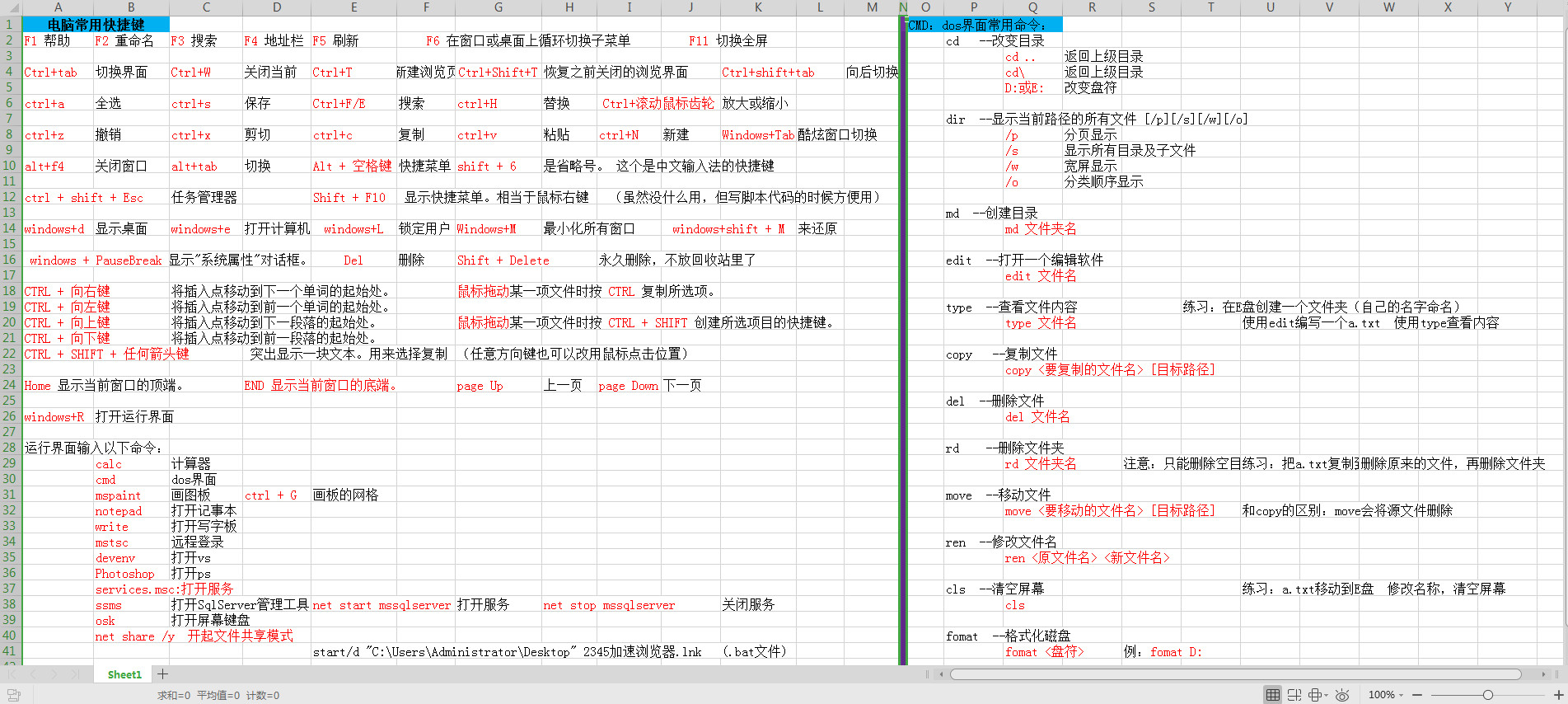Image resolution: width=1568 pixels, height=704 pixels.
Task: Select row 41 header
Action: [10, 651]
